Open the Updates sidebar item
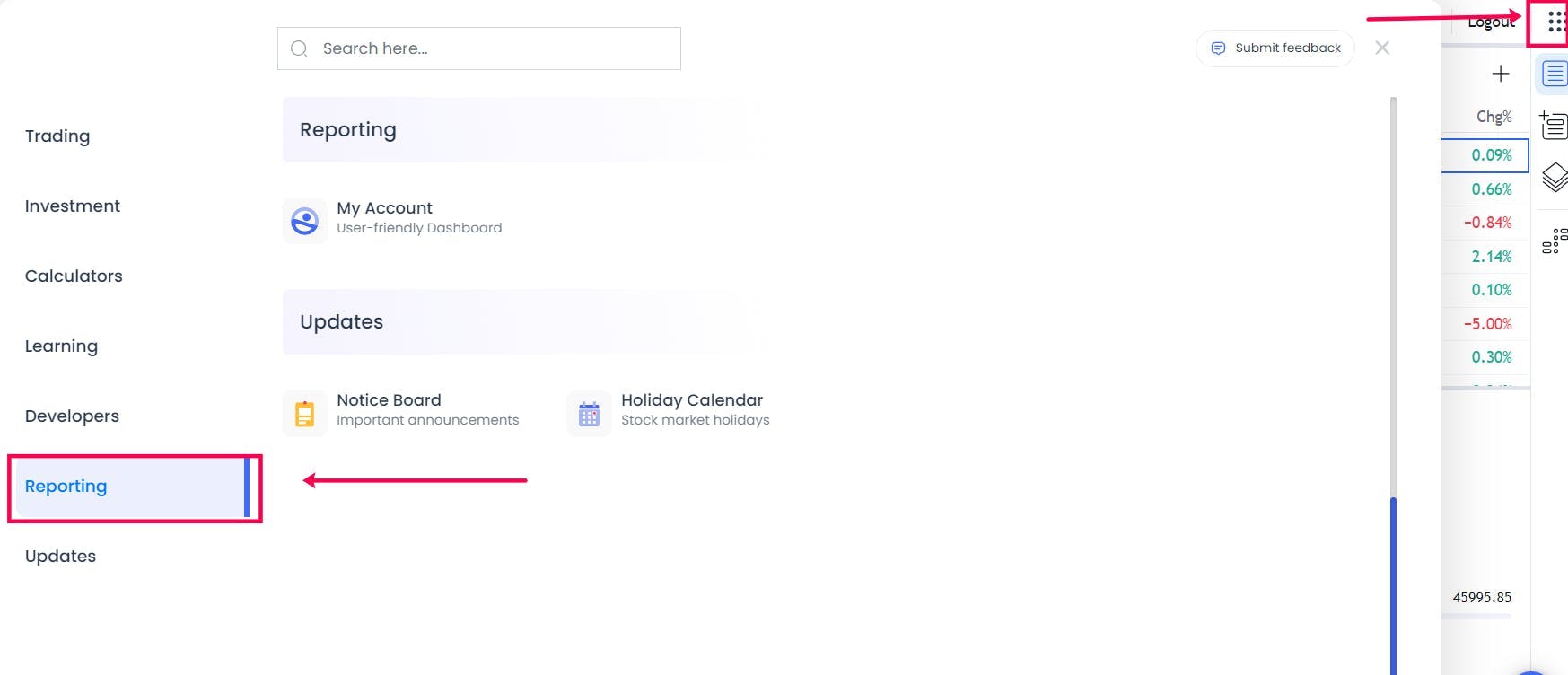Viewport: 1568px width, 675px height. click(60, 556)
